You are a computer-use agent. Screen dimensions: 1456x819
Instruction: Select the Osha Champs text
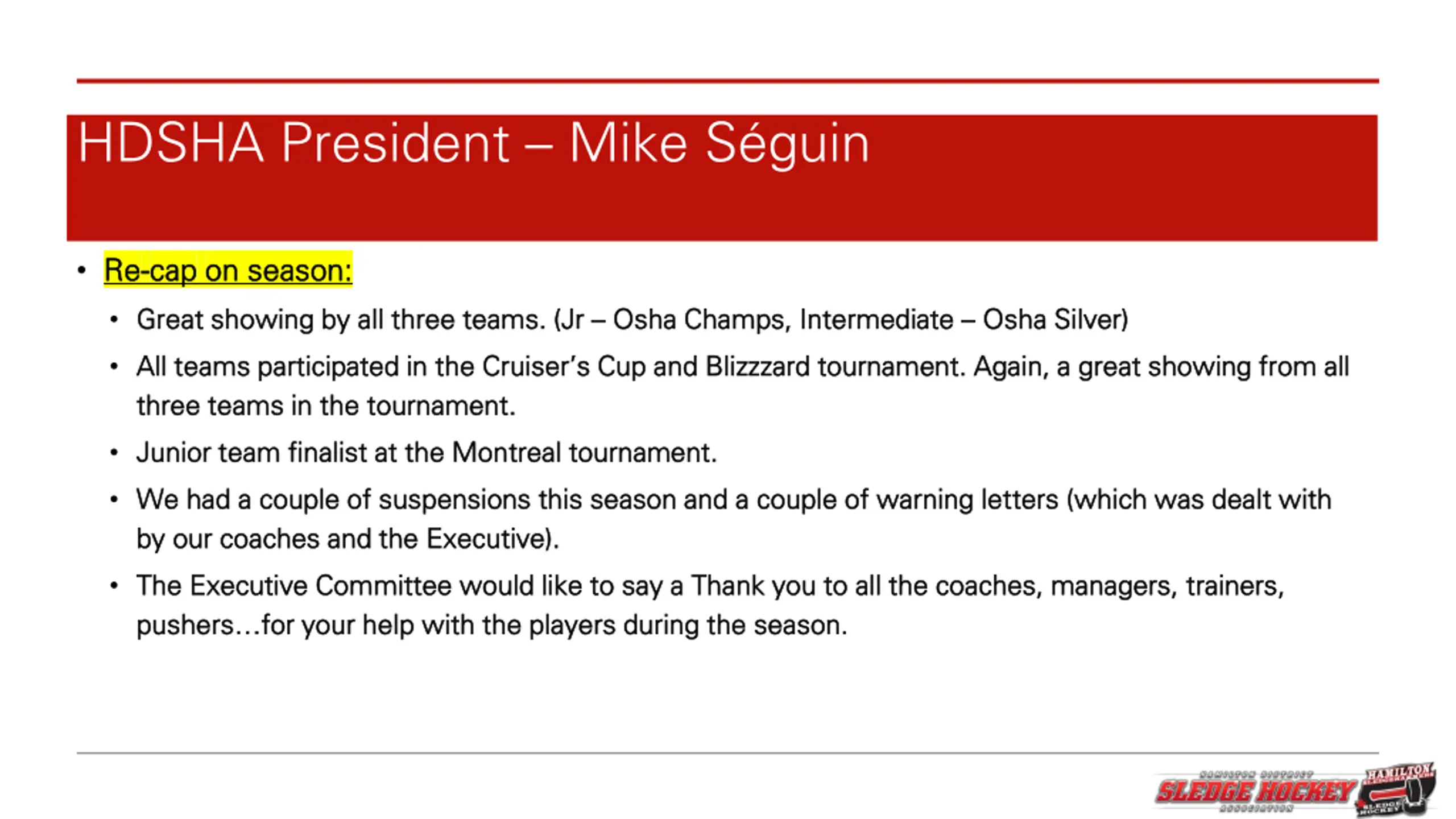point(702,320)
